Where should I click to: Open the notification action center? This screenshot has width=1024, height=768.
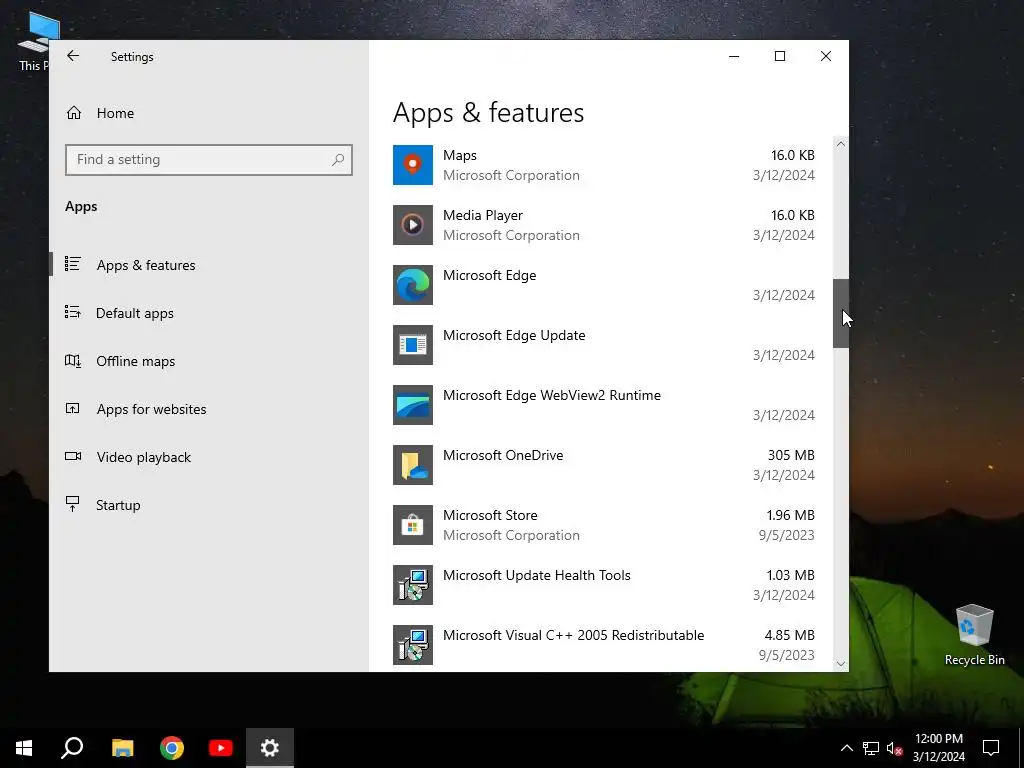(x=991, y=748)
